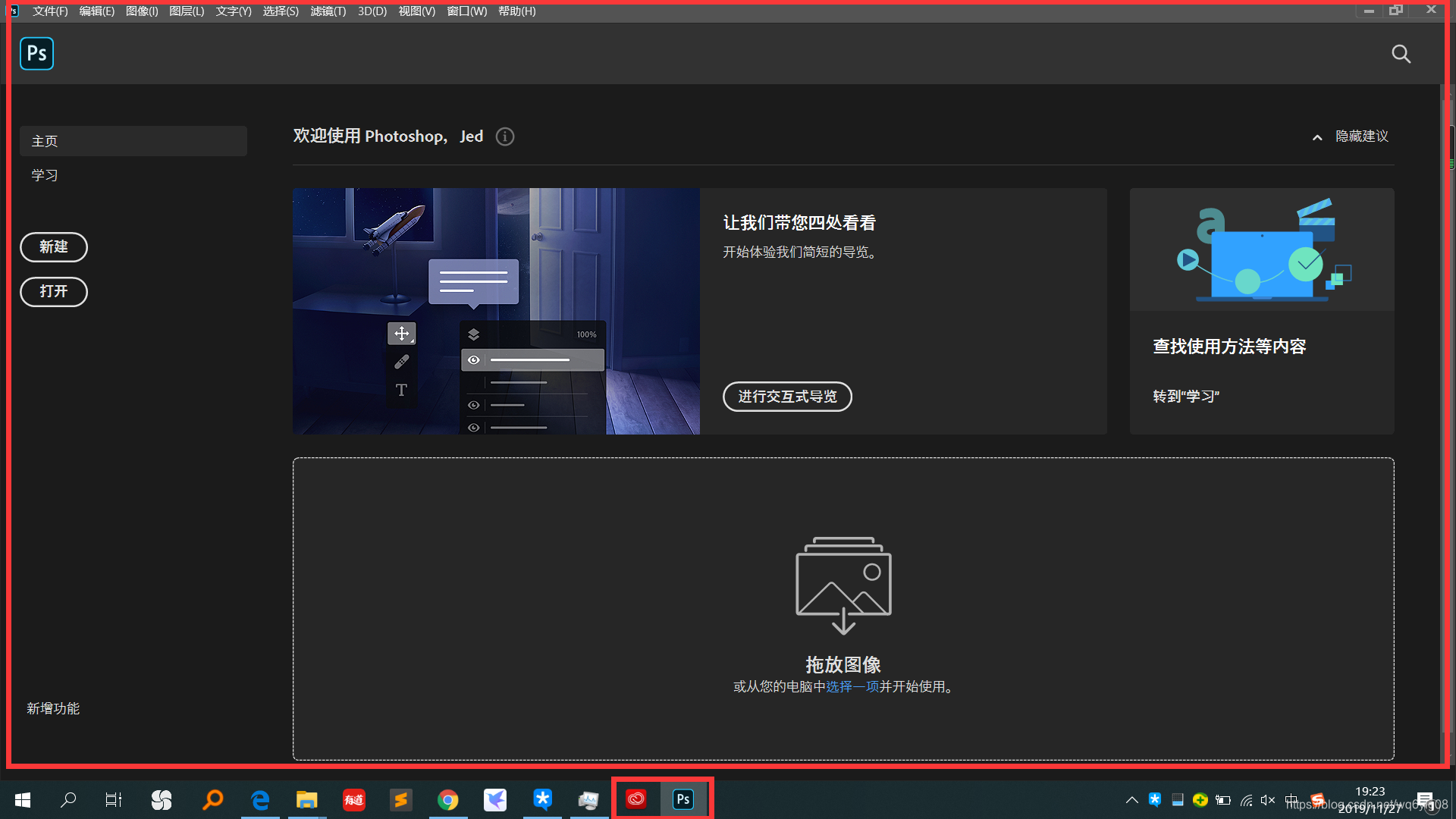1456x819 pixels.
Task: Open Windows taskbar search
Action: click(x=68, y=799)
